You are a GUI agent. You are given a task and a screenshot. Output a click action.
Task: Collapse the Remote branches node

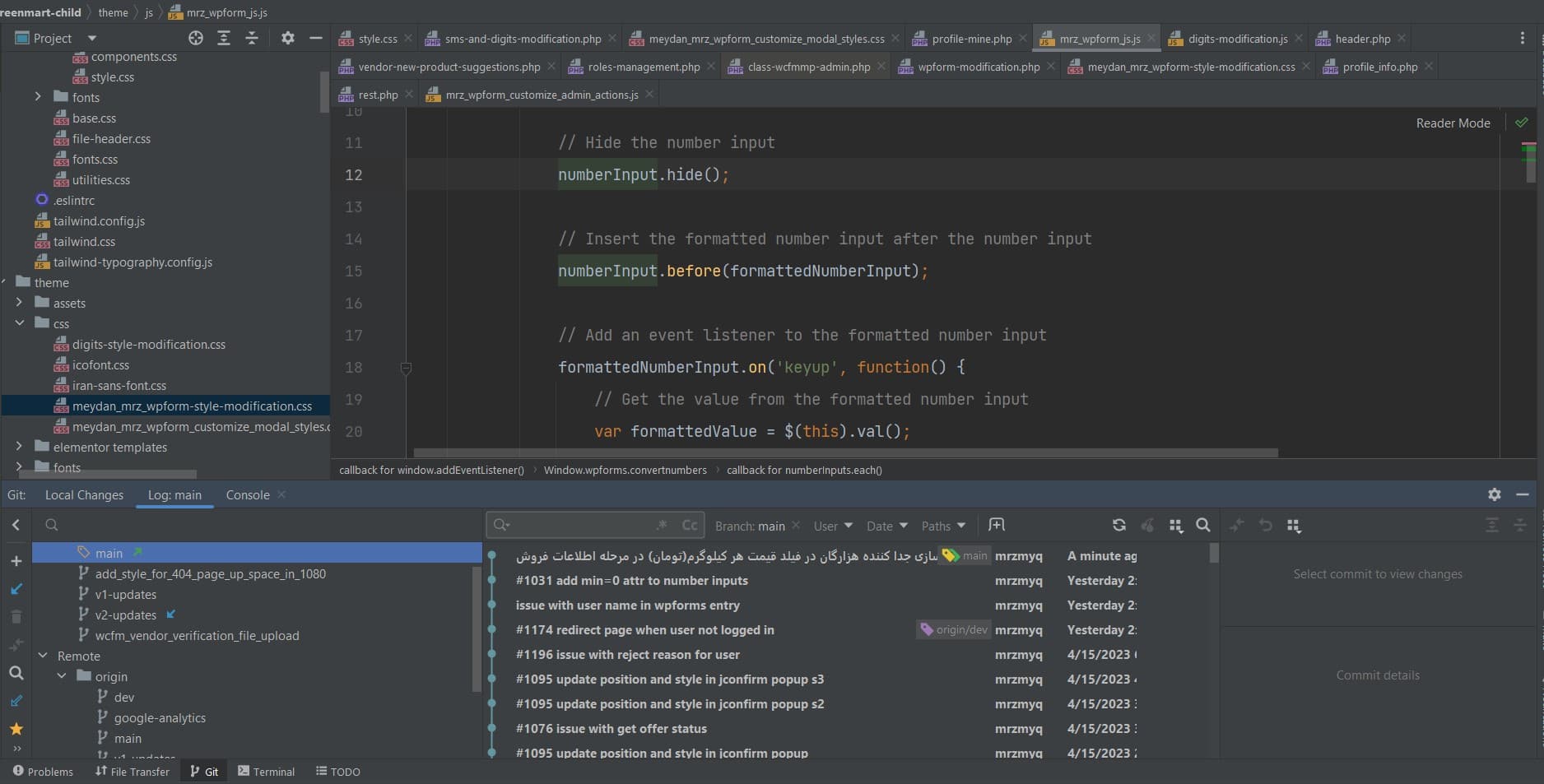pos(43,656)
